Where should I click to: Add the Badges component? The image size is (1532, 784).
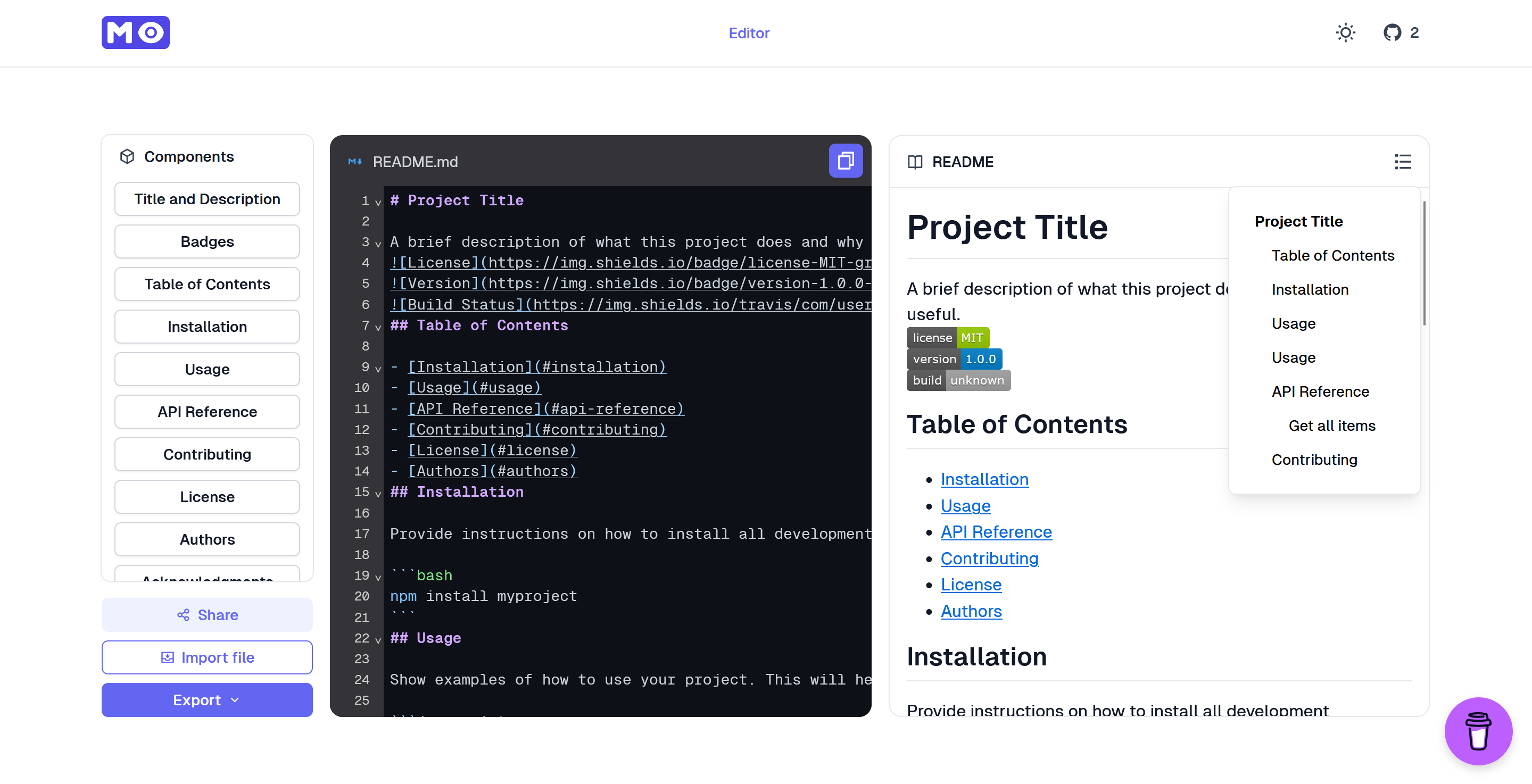pos(207,242)
